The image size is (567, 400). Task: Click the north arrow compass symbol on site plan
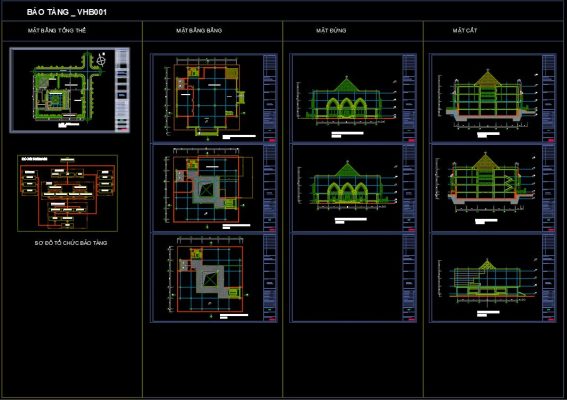[x=102, y=60]
